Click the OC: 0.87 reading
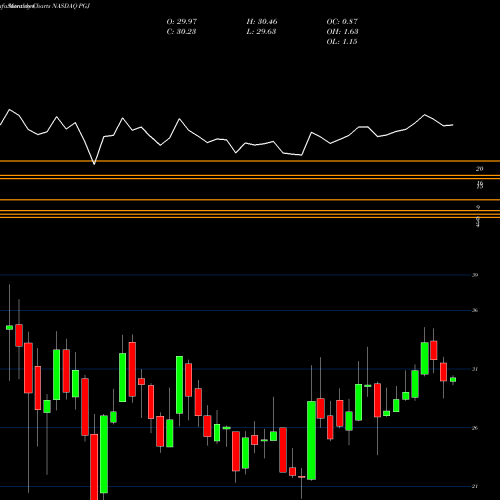 (x=342, y=22)
